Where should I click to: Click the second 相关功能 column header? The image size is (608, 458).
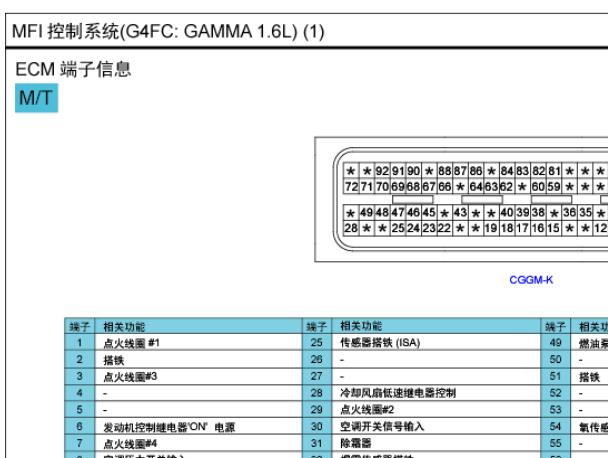tap(436, 326)
